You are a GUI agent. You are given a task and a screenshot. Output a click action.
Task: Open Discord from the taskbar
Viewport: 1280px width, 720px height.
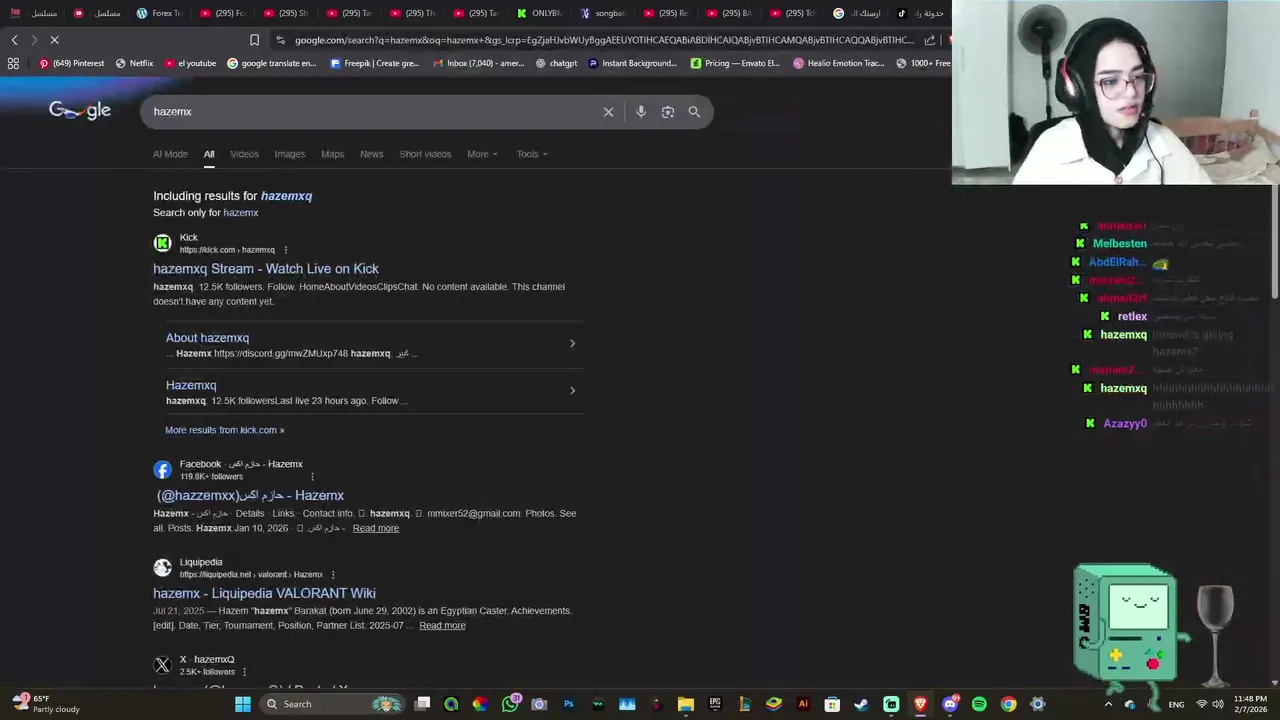click(x=950, y=704)
